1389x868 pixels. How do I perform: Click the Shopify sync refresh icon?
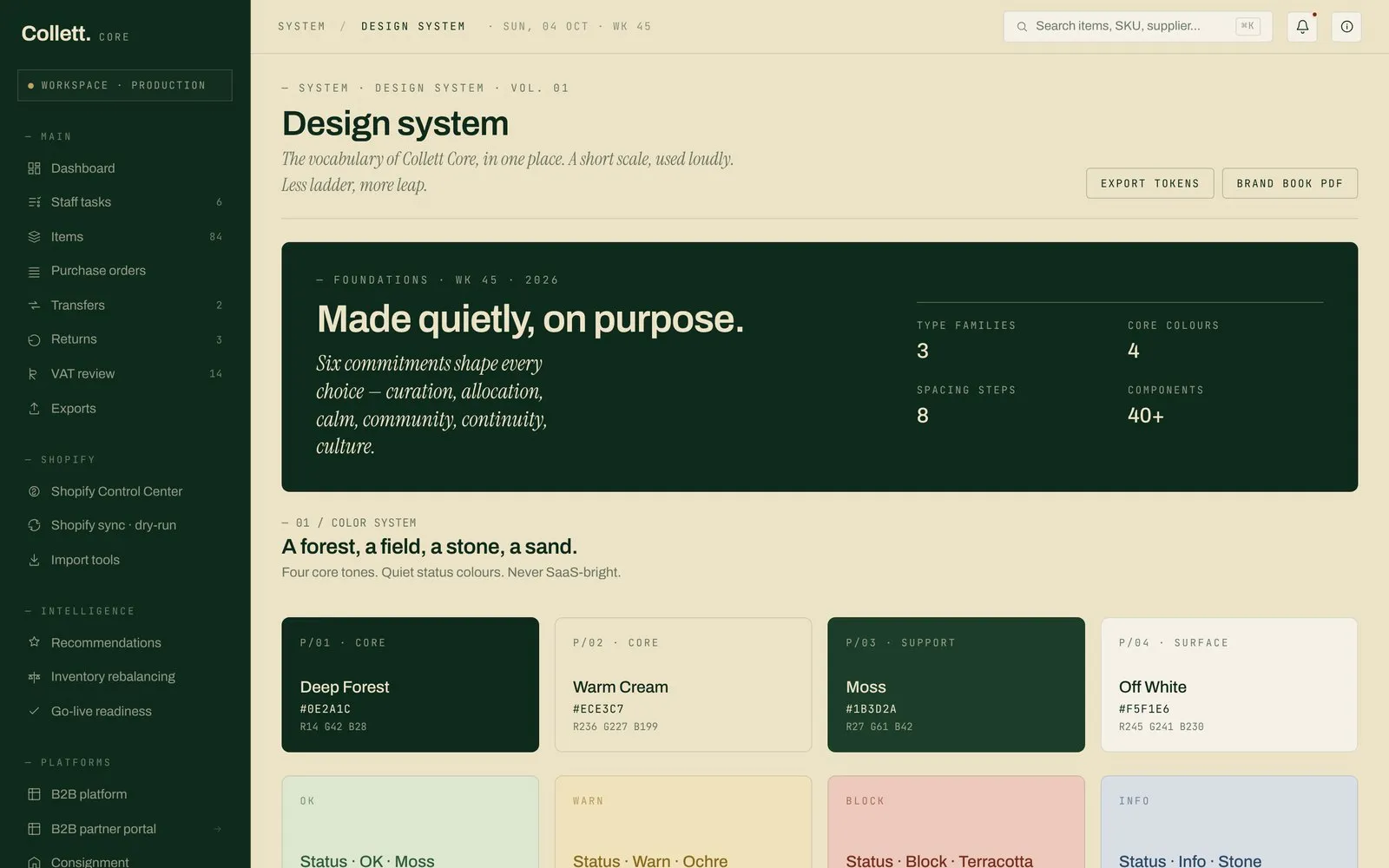(34, 525)
